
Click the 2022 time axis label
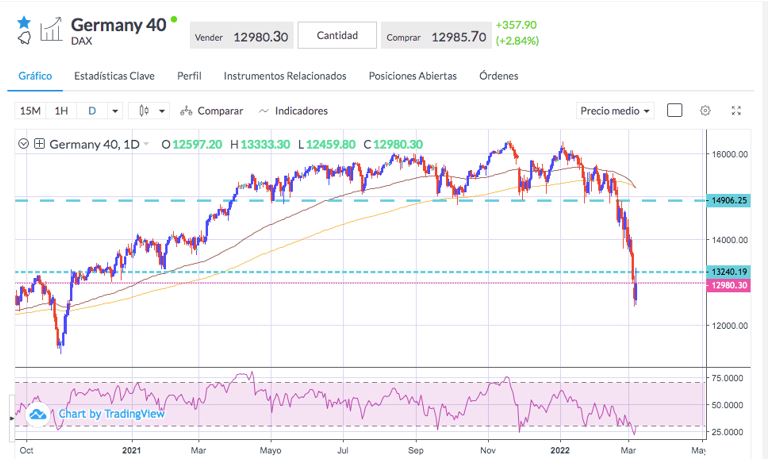[560, 450]
